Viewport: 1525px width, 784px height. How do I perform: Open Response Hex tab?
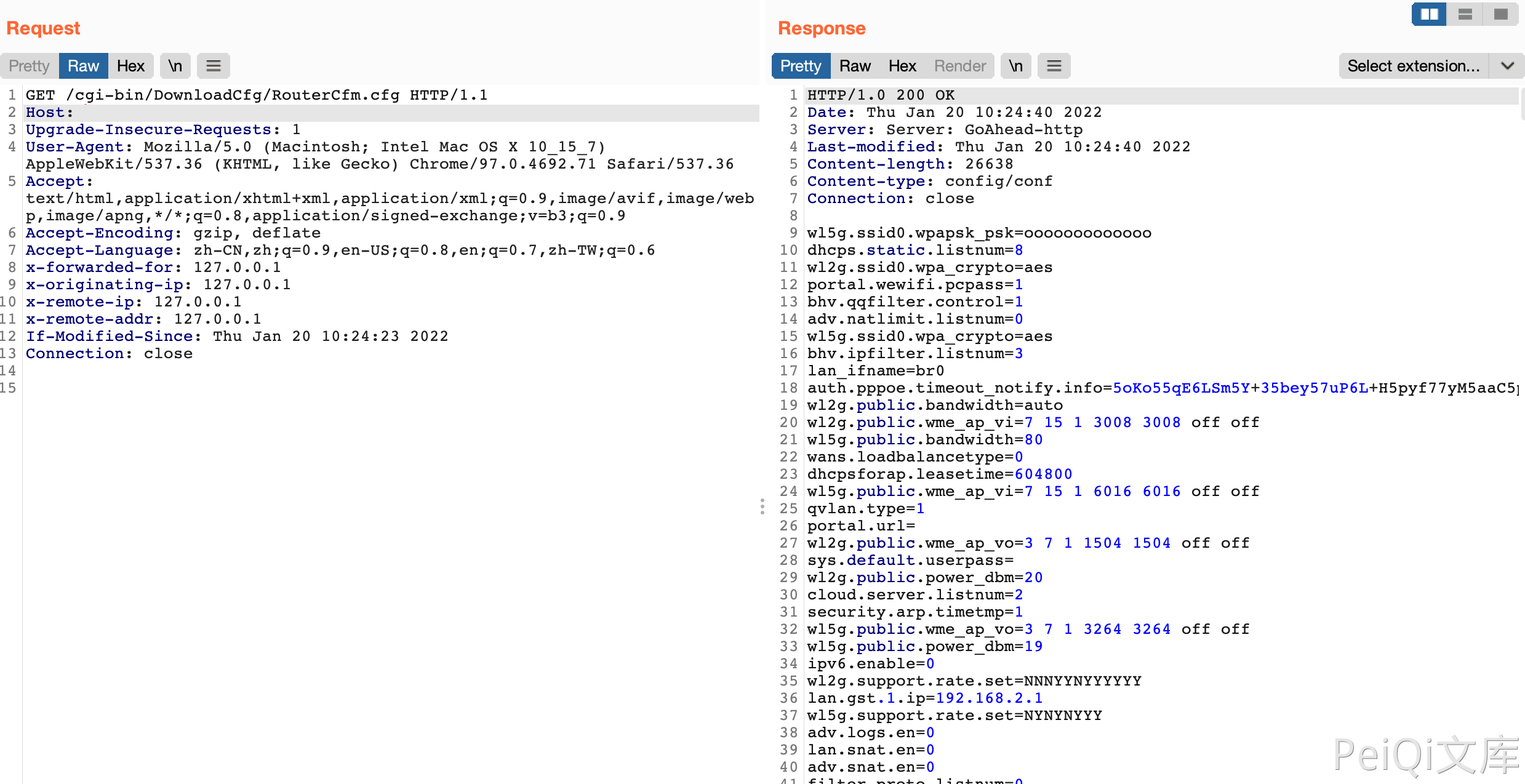pos(902,66)
